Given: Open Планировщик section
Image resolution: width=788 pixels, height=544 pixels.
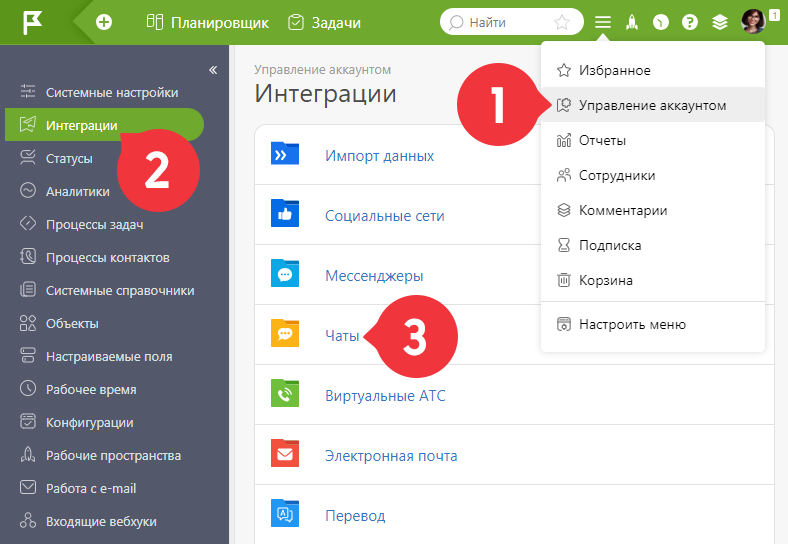Looking at the screenshot, I should tap(208, 23).
